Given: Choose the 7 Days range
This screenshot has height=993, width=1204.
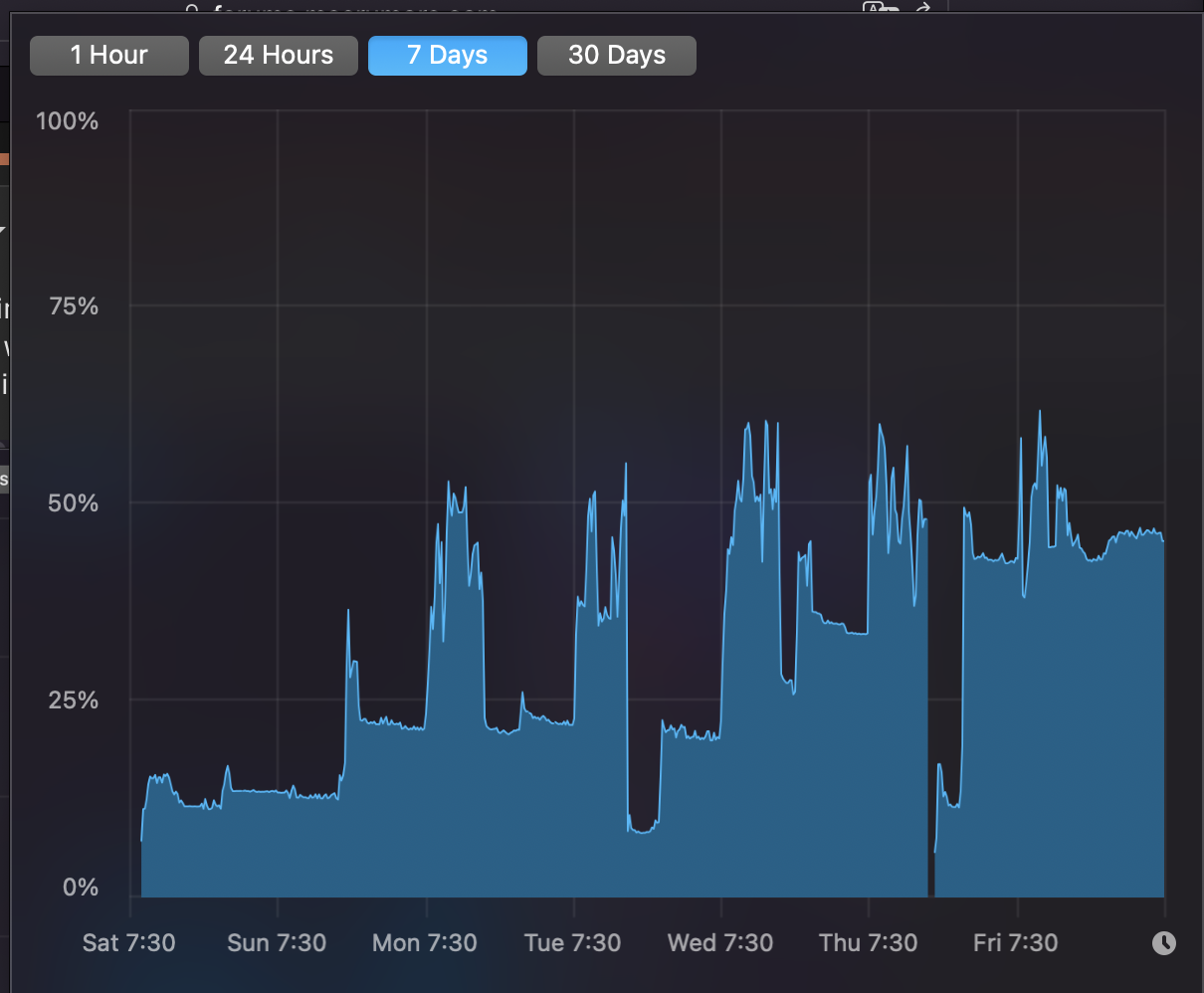Looking at the screenshot, I should (x=448, y=56).
